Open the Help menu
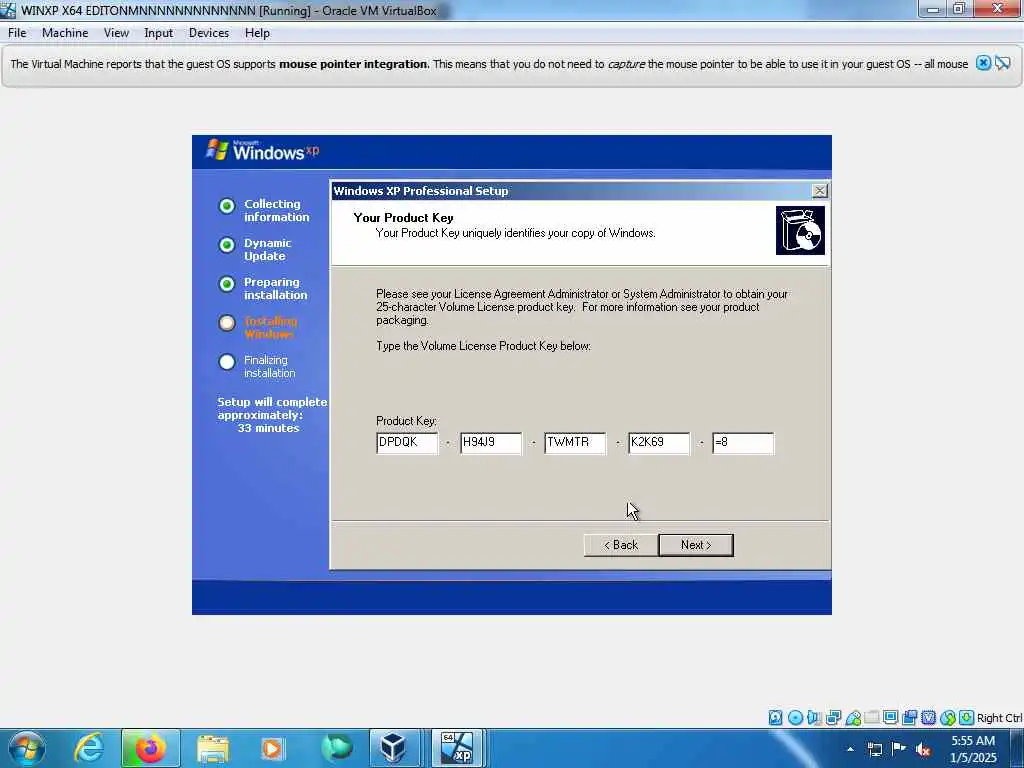Viewport: 1024px width, 768px height. (x=257, y=33)
